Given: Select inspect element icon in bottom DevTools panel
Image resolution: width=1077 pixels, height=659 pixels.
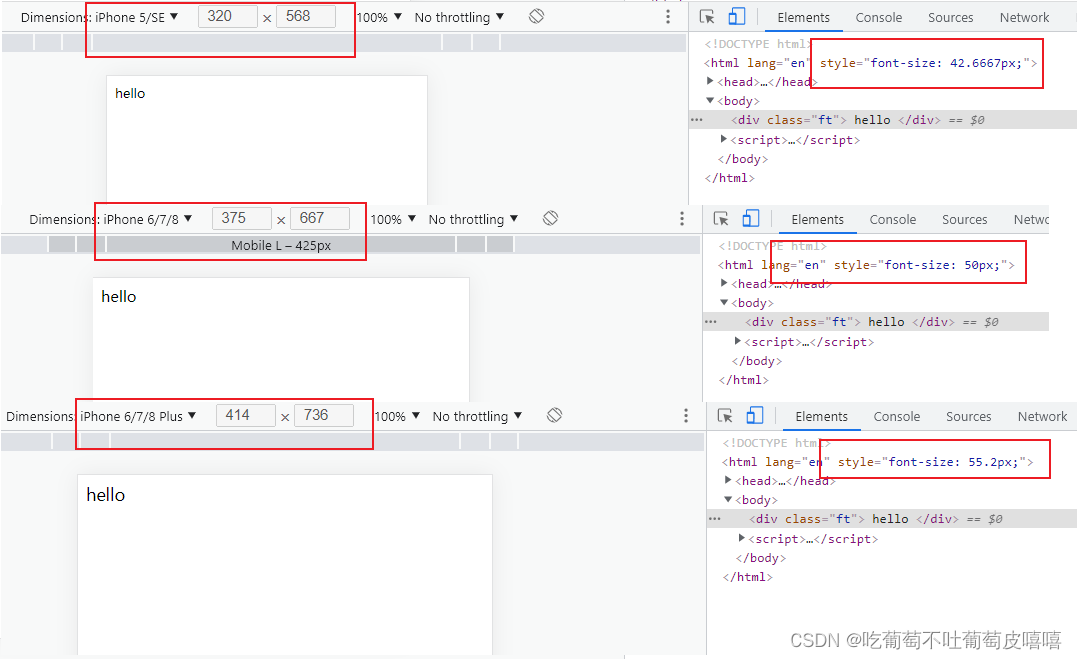Looking at the screenshot, I should [725, 416].
